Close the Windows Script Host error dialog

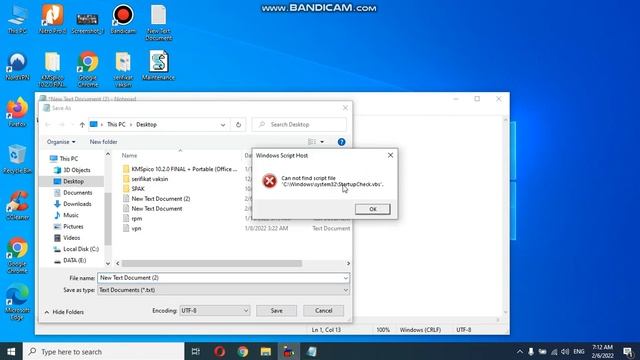pyautogui.click(x=390, y=155)
